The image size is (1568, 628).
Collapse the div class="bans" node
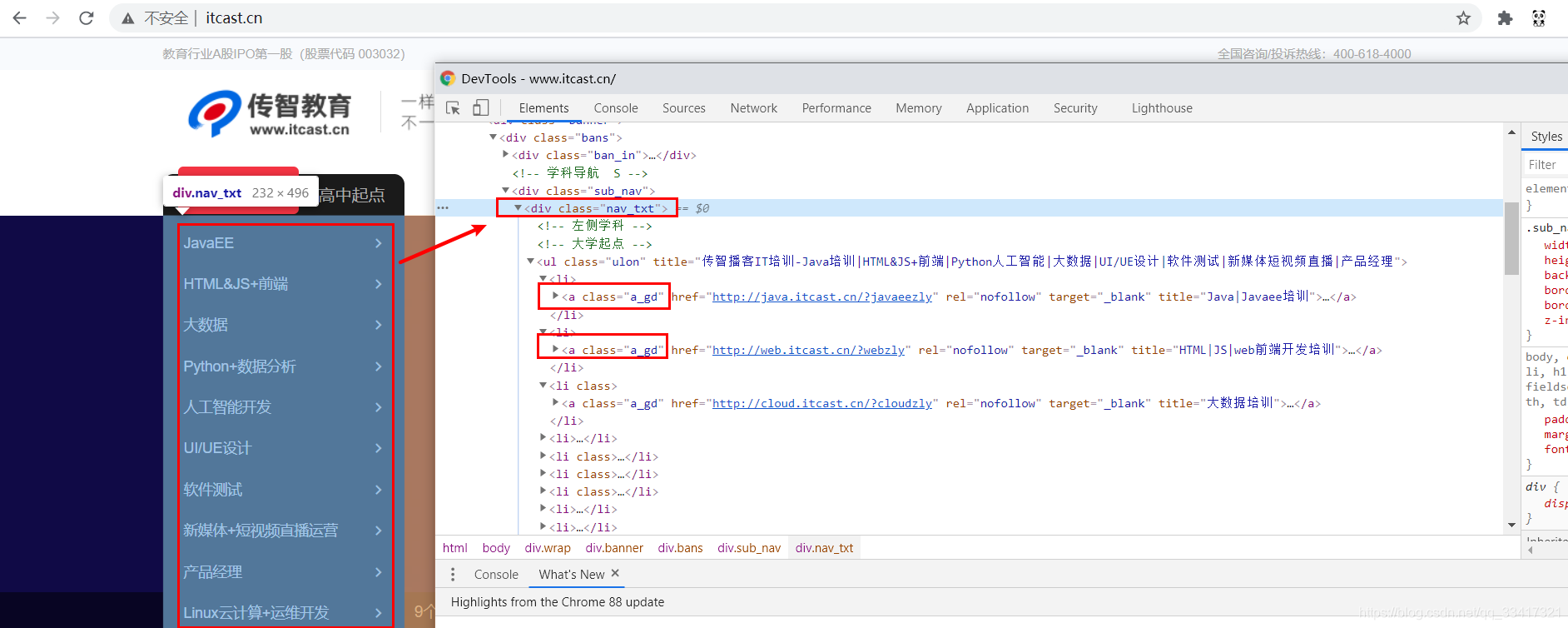493,137
